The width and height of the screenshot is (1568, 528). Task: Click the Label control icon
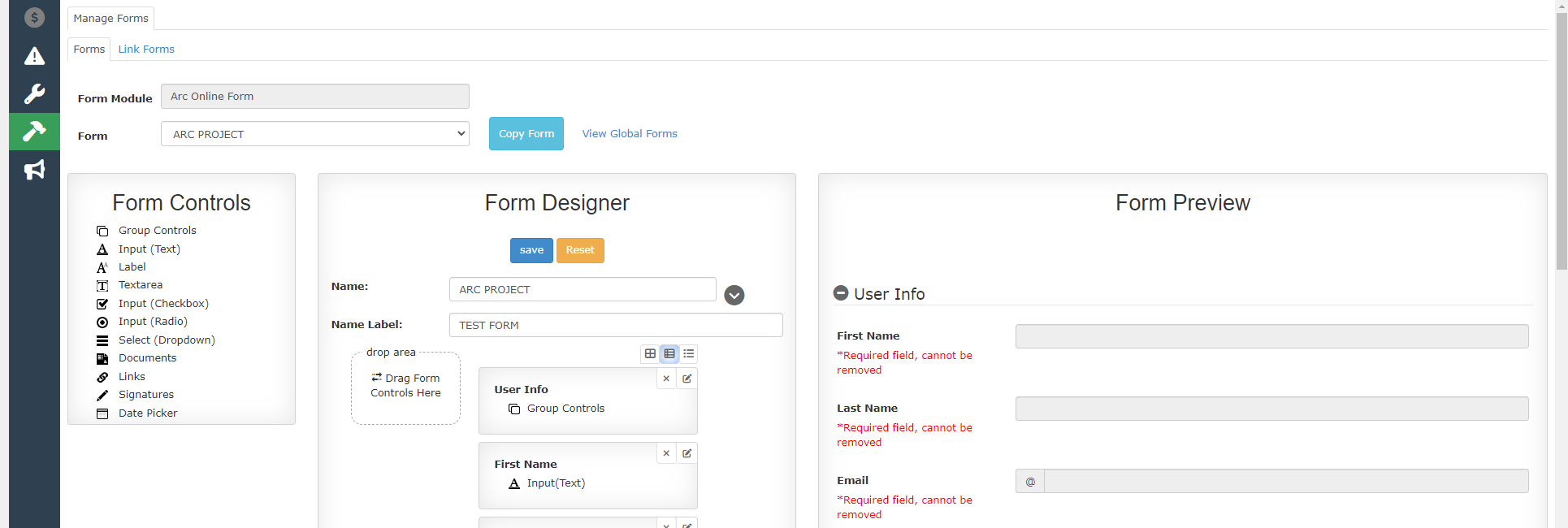(x=102, y=267)
